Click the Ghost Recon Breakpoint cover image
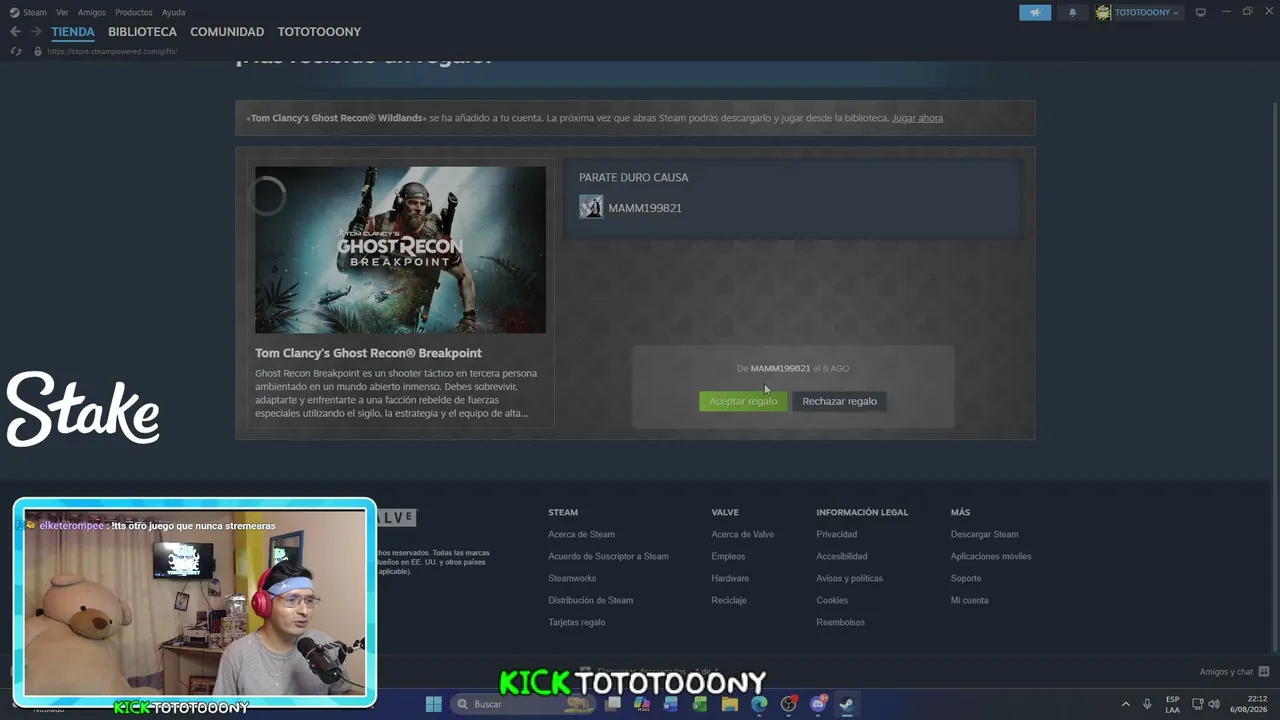The image size is (1280, 720). pyautogui.click(x=400, y=250)
